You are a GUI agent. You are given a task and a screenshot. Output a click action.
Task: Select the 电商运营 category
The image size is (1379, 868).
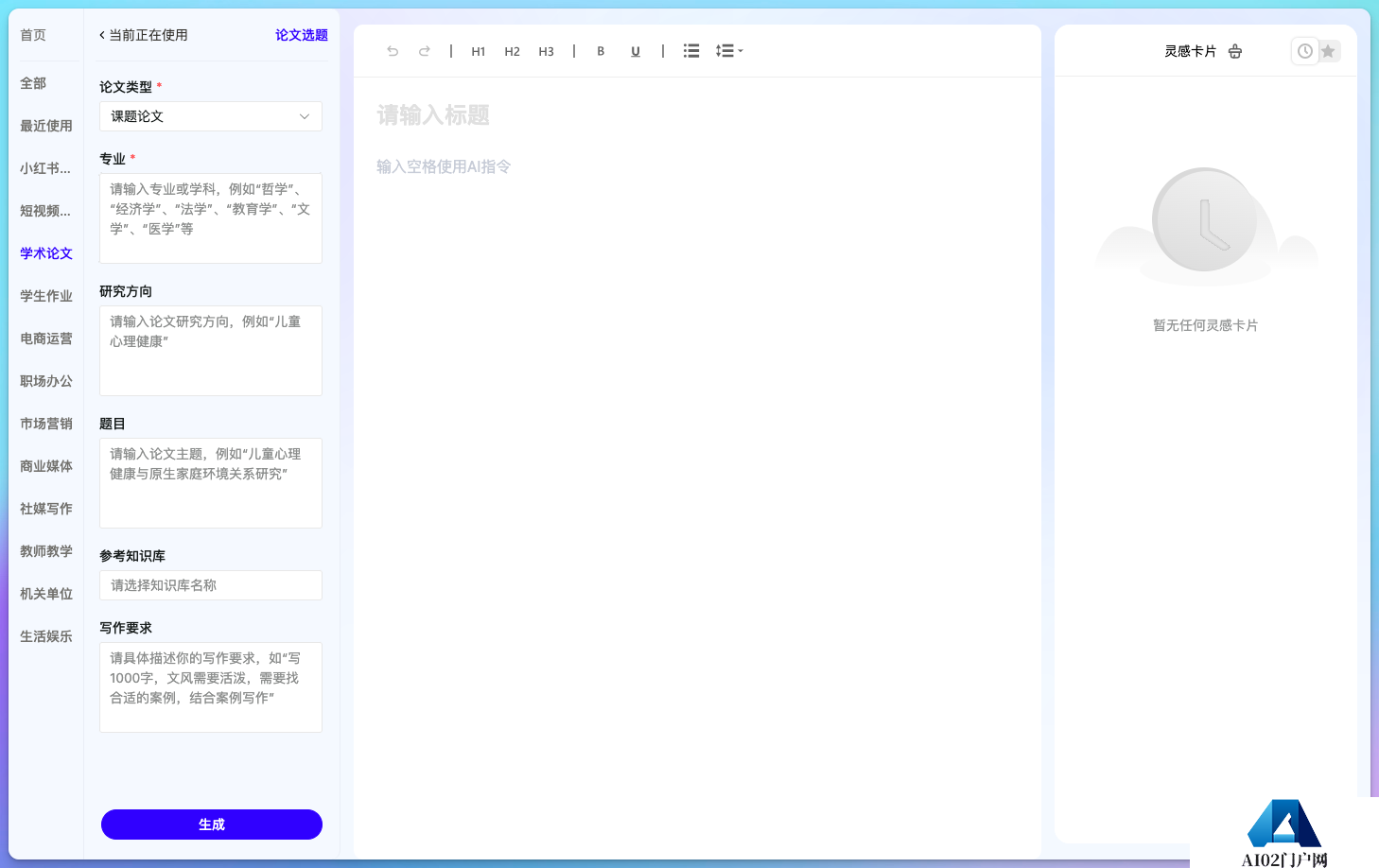[x=46, y=339]
